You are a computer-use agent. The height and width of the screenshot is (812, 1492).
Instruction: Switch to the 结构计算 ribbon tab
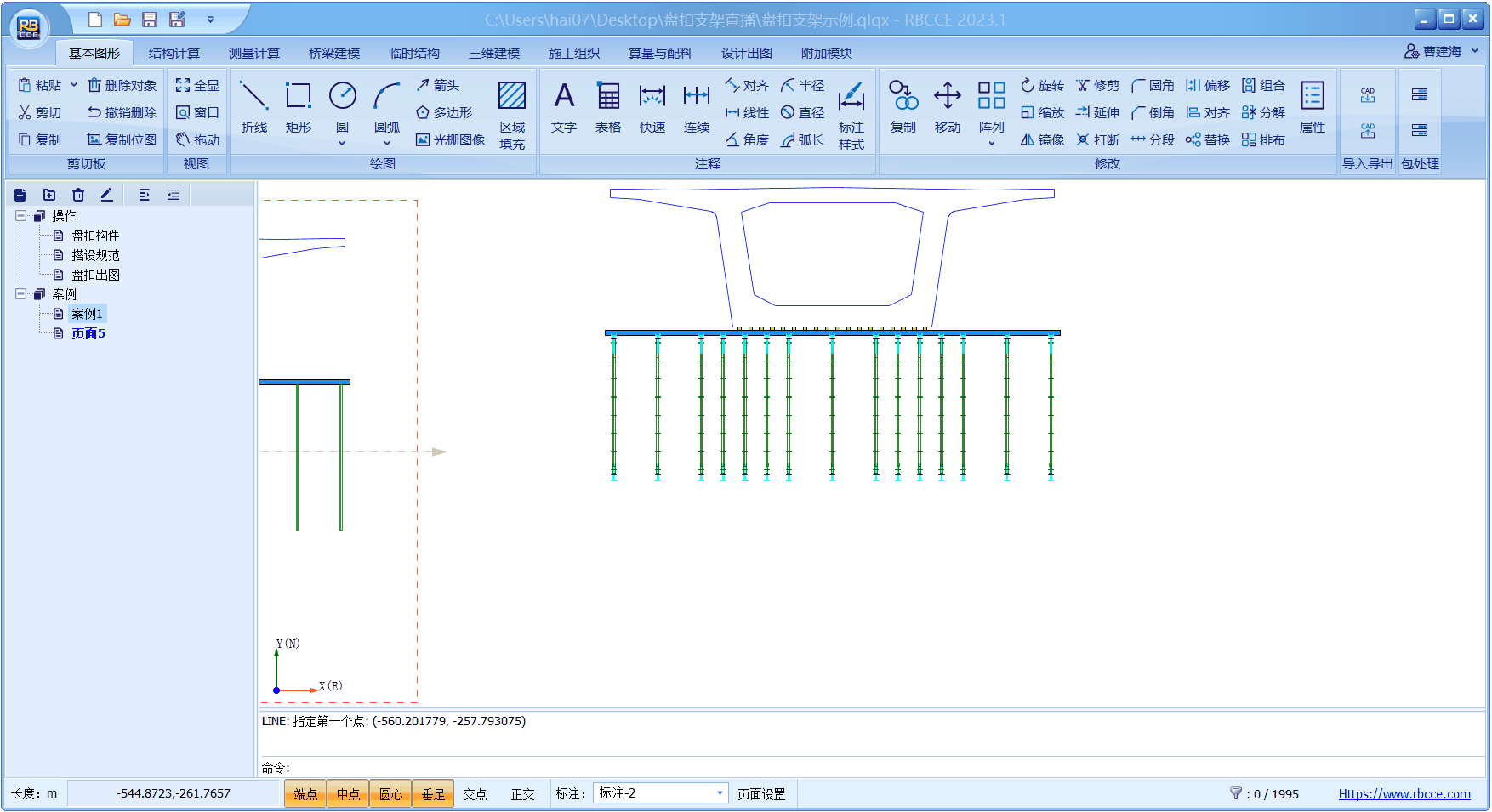[174, 53]
